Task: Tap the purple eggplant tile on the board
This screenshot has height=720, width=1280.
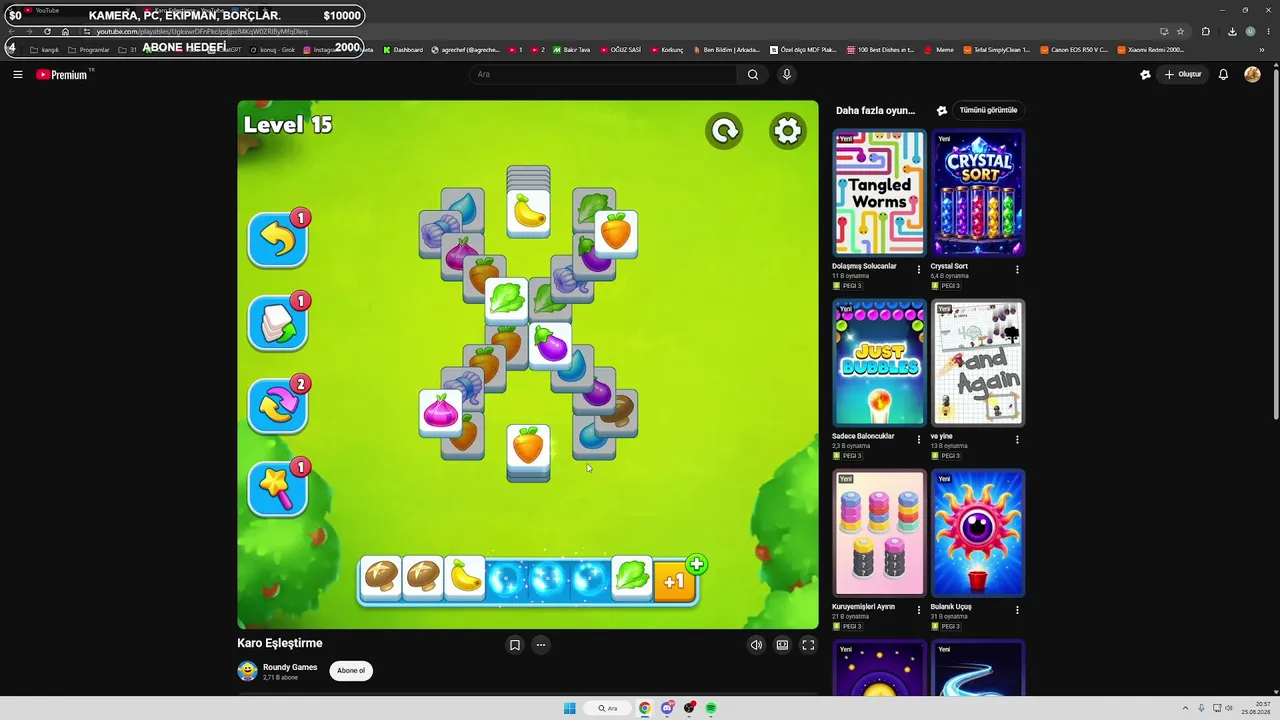Action: (550, 345)
